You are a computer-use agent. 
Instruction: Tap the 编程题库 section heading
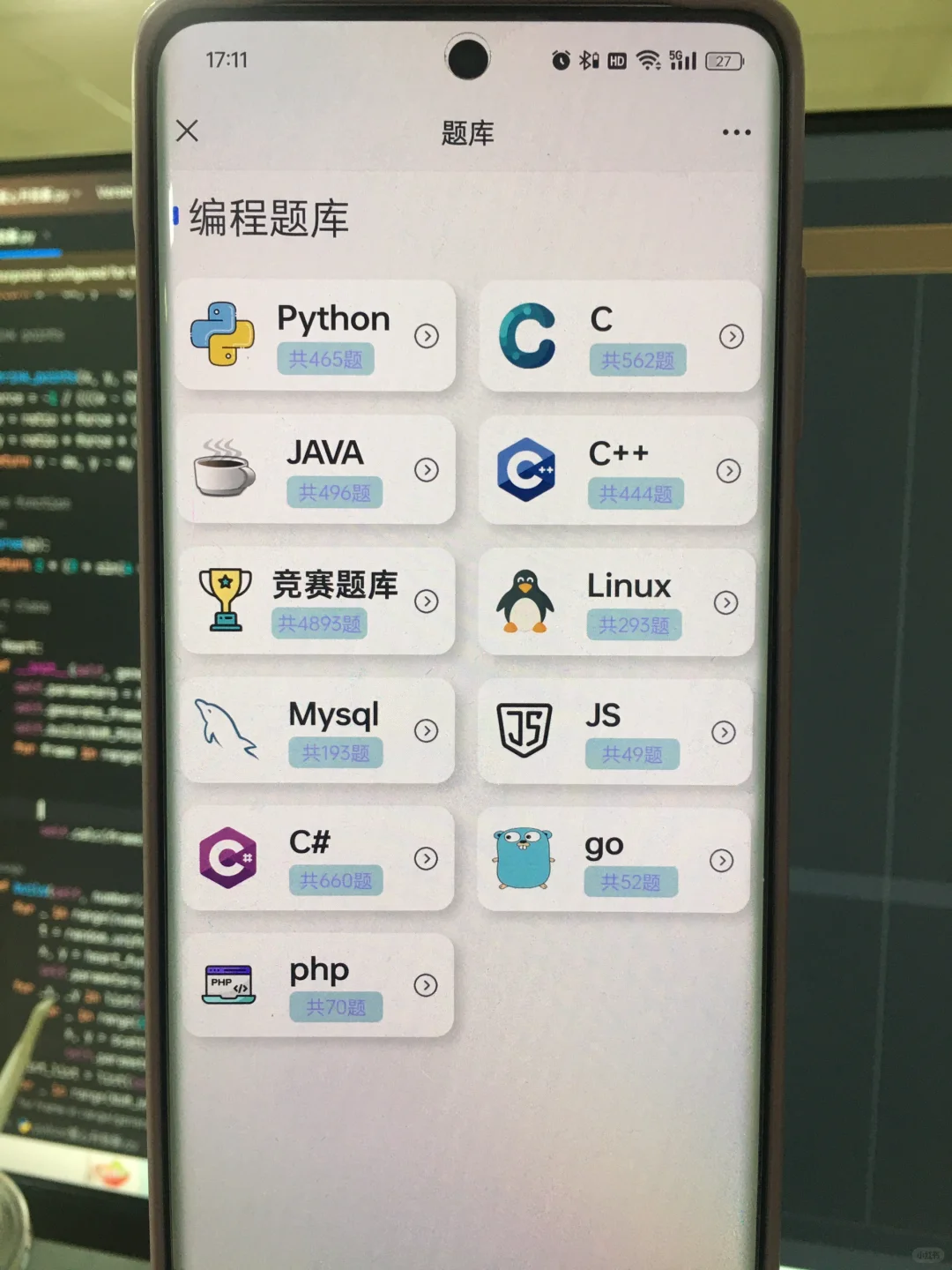click(x=269, y=218)
